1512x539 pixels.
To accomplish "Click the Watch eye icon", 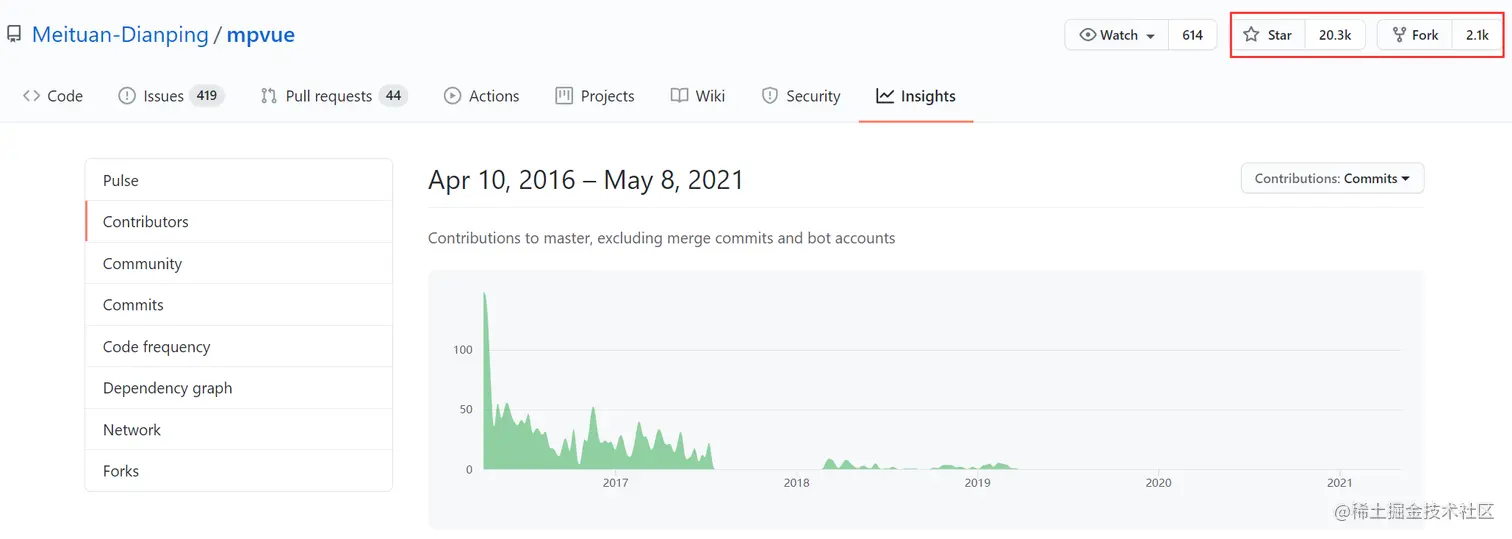I will (1088, 35).
